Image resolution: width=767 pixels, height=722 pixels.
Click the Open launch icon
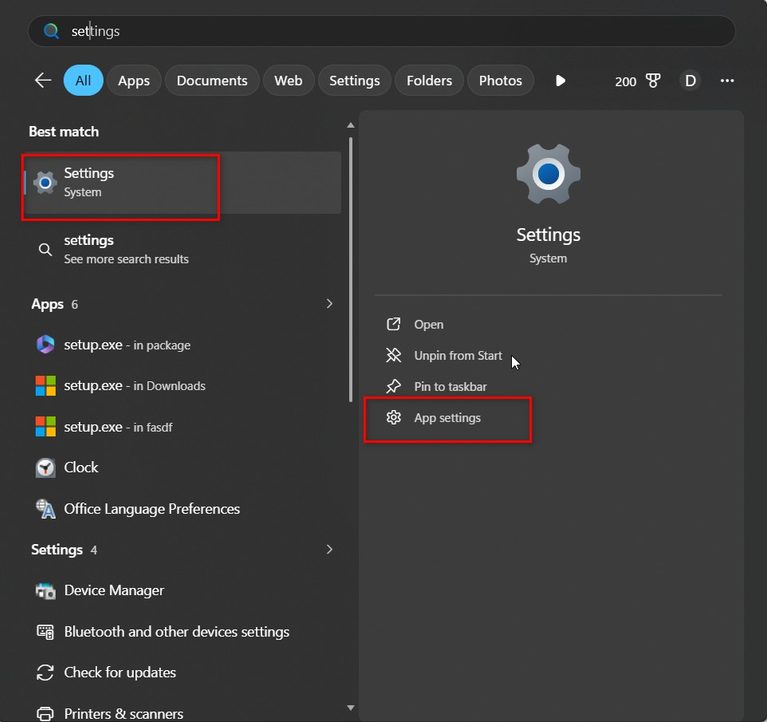(393, 324)
